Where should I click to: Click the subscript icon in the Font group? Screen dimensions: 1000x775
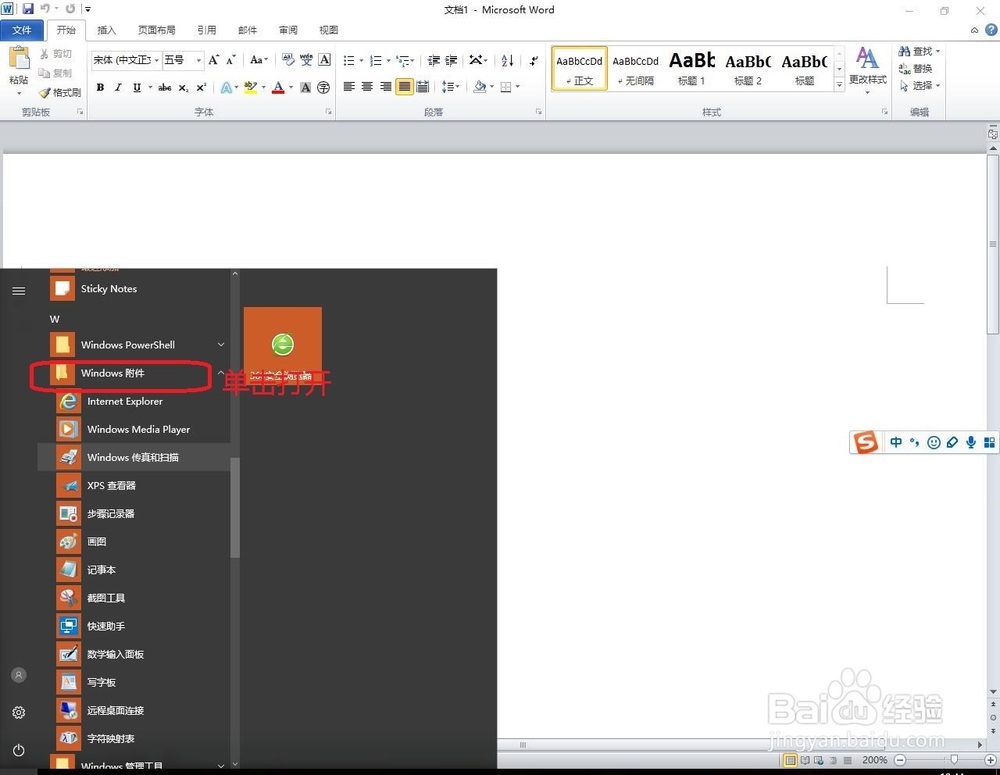[x=183, y=87]
